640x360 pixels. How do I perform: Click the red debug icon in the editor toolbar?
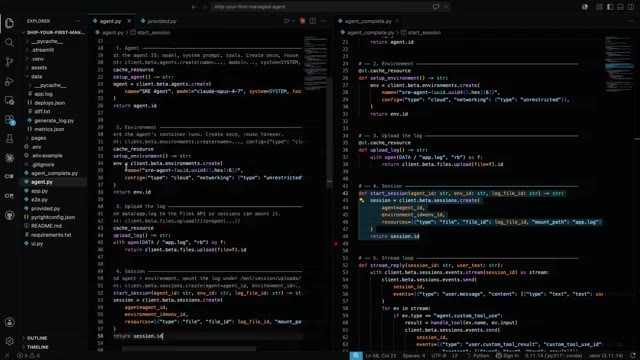(x=302, y=21)
